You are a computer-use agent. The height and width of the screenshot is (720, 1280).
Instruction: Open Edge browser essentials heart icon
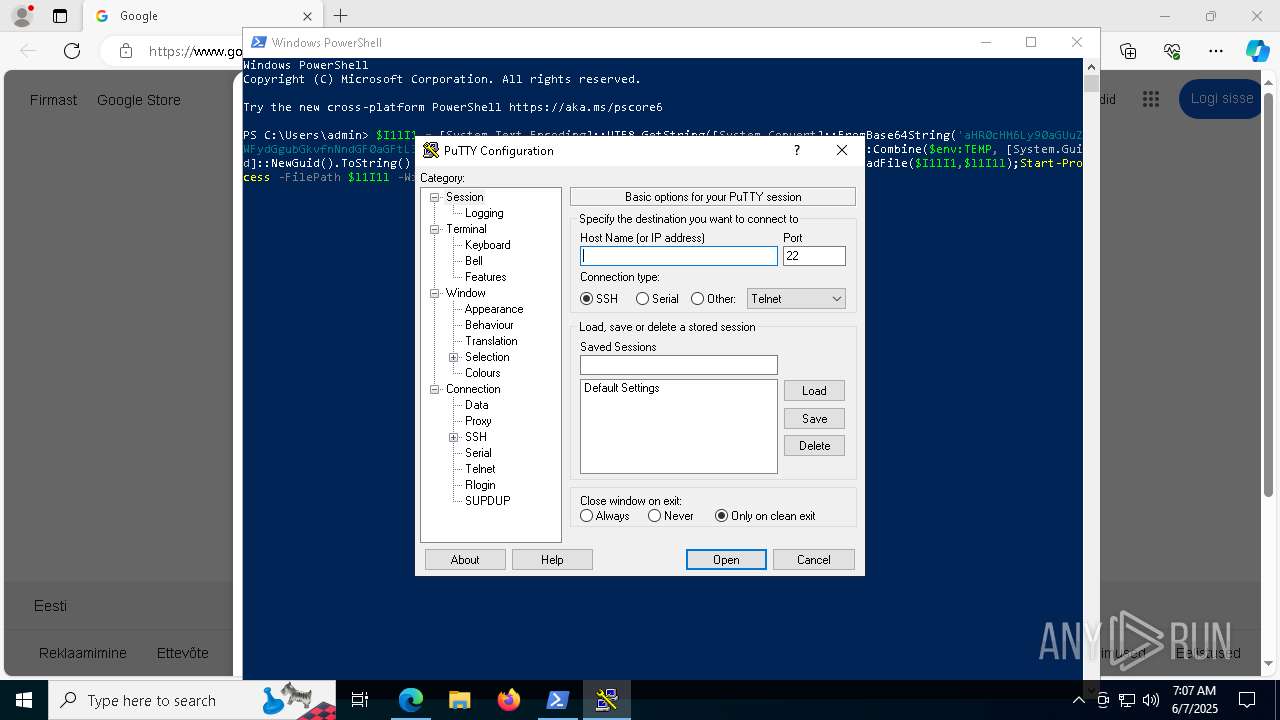[x=1172, y=51]
